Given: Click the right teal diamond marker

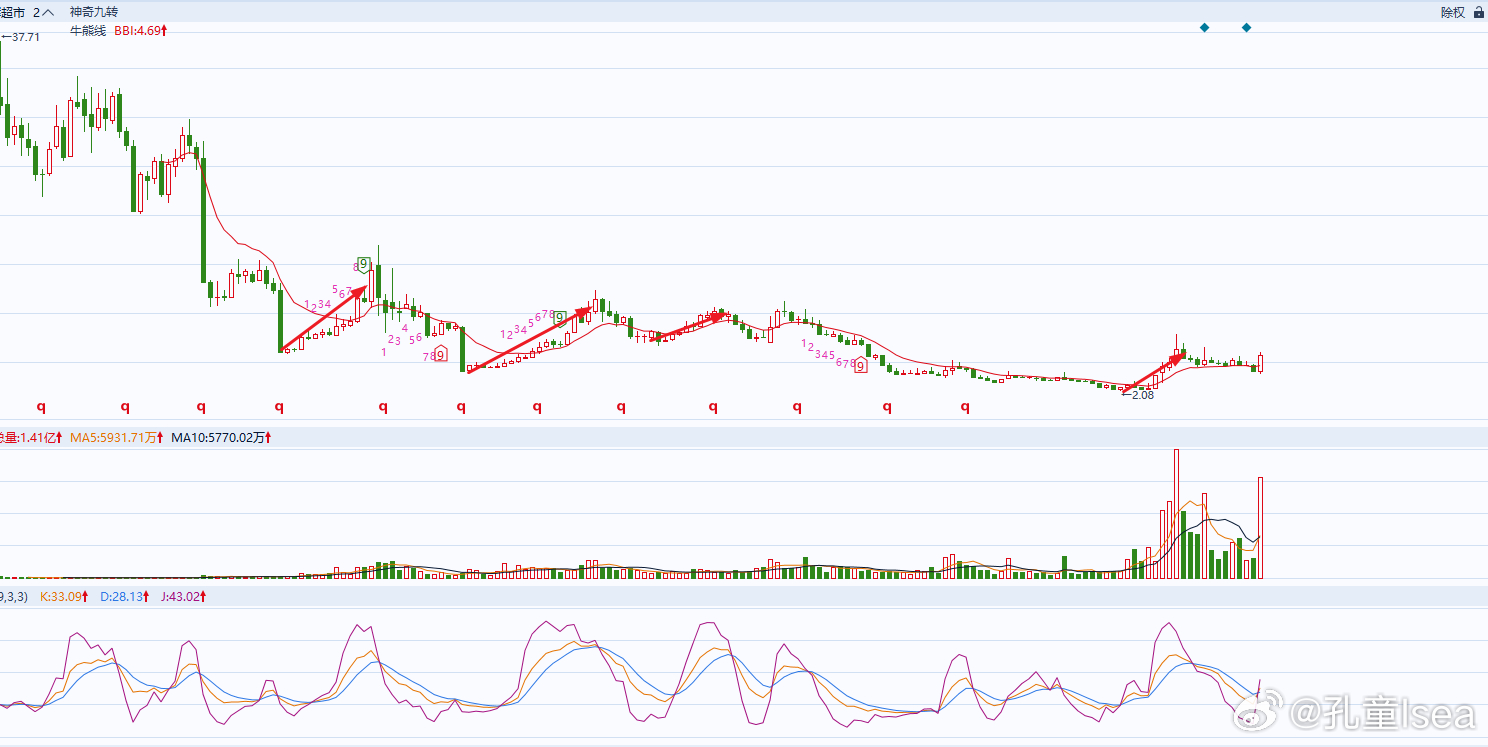Looking at the screenshot, I should coord(1246,28).
